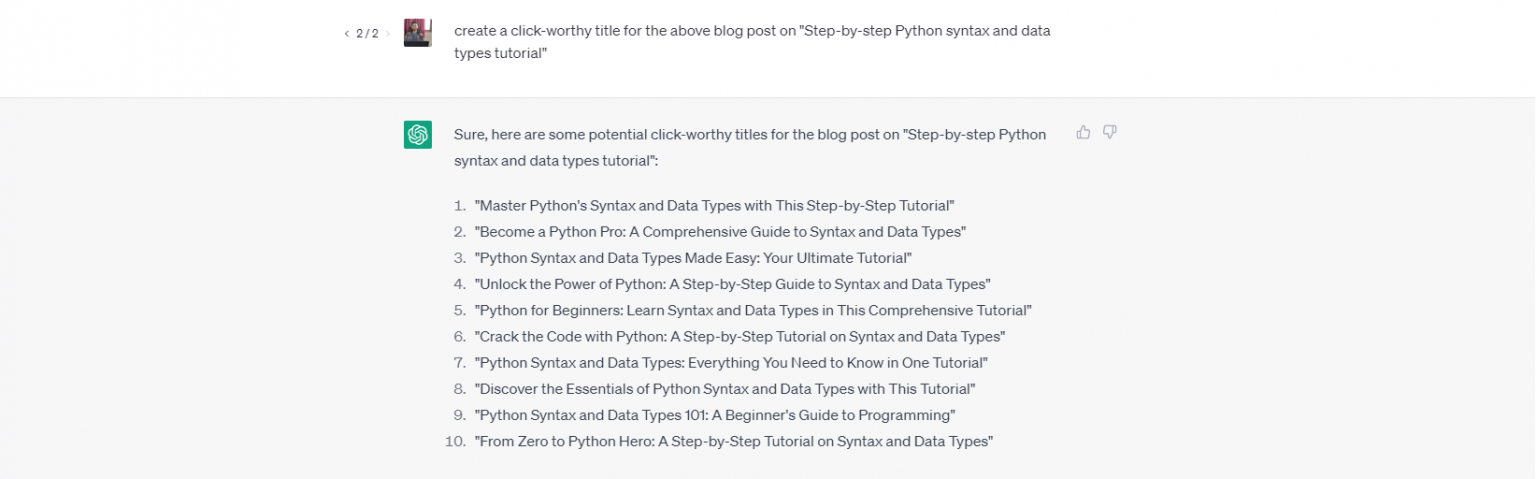Click the number 10 list marker
1536x479 pixels.
pyautogui.click(x=455, y=440)
